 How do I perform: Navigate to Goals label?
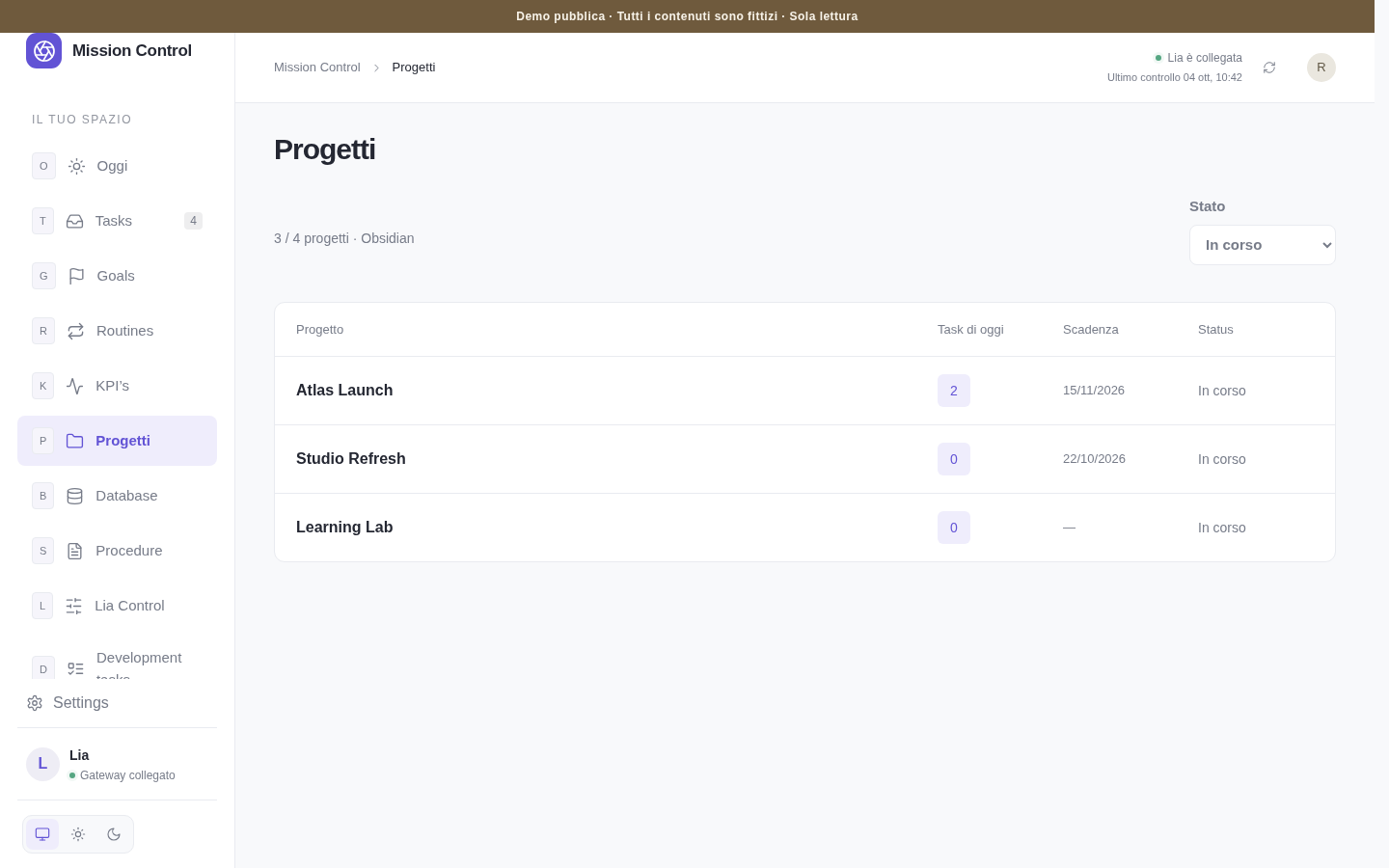coord(116,276)
